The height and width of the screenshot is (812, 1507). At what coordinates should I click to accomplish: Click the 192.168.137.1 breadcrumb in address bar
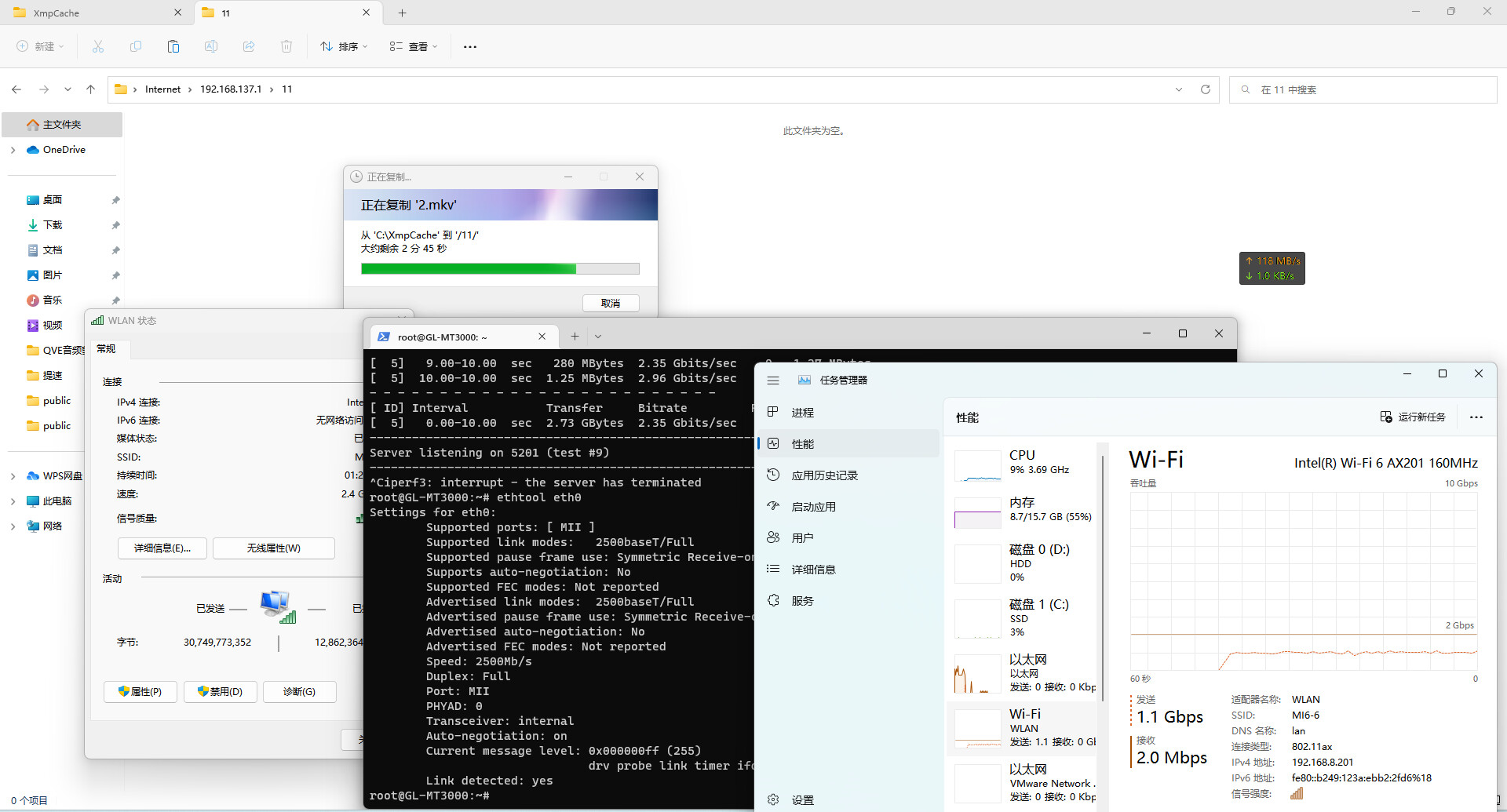(231, 89)
